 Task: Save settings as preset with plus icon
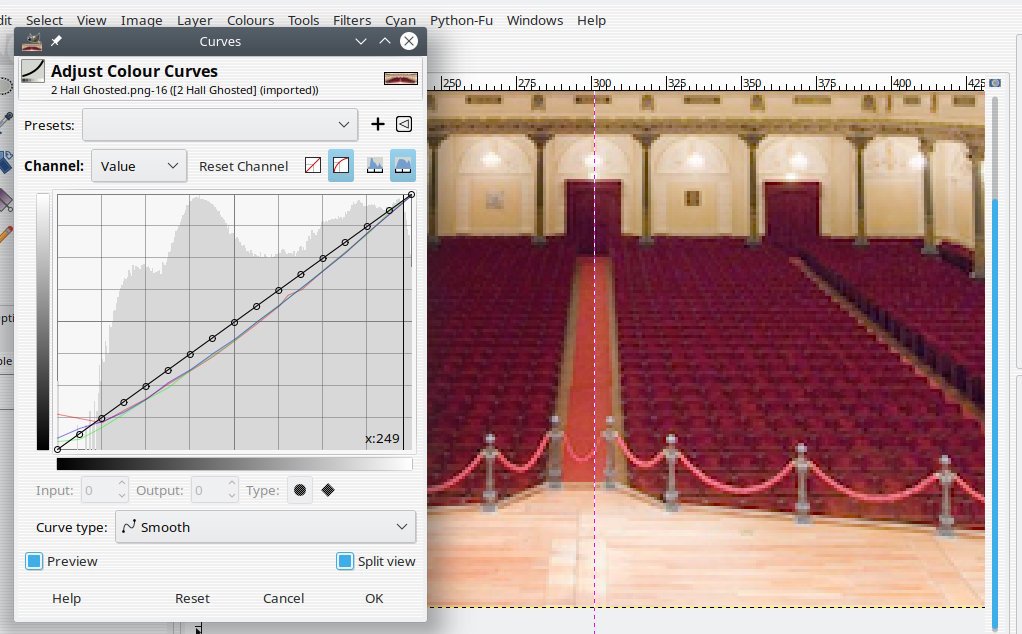tap(377, 124)
